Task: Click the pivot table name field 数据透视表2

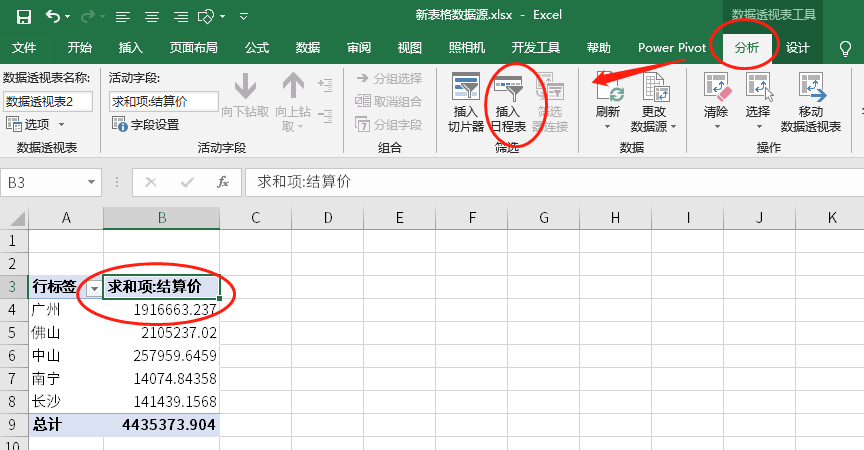Action: click(x=47, y=101)
